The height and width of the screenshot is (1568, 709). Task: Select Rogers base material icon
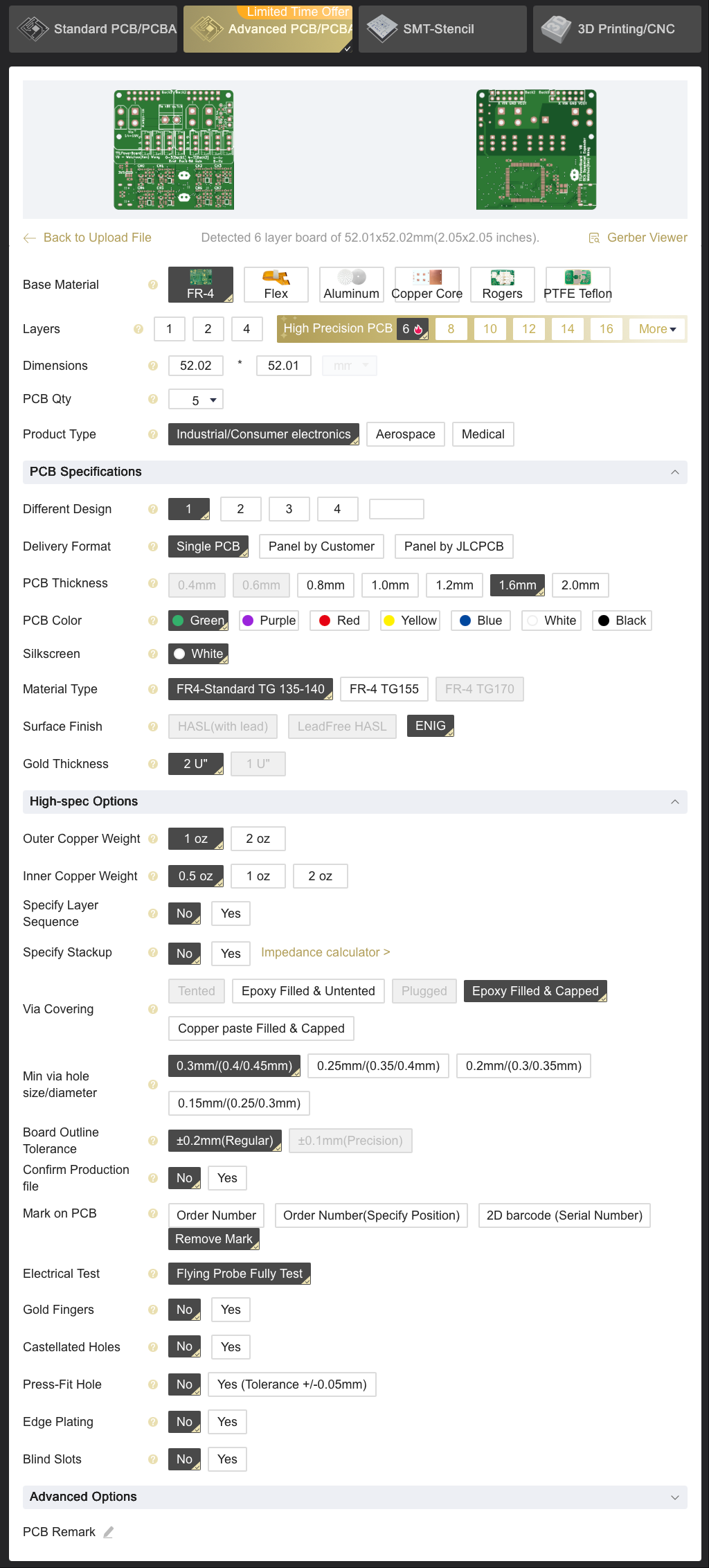point(502,278)
